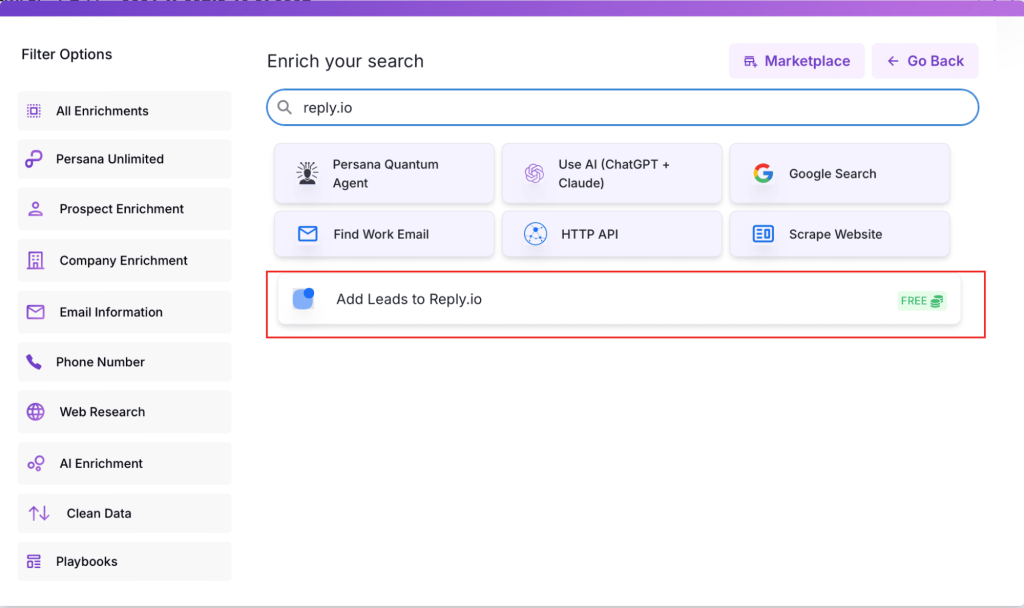The height and width of the screenshot is (608, 1024).
Task: Go Back to the previous screen
Action: pos(925,61)
